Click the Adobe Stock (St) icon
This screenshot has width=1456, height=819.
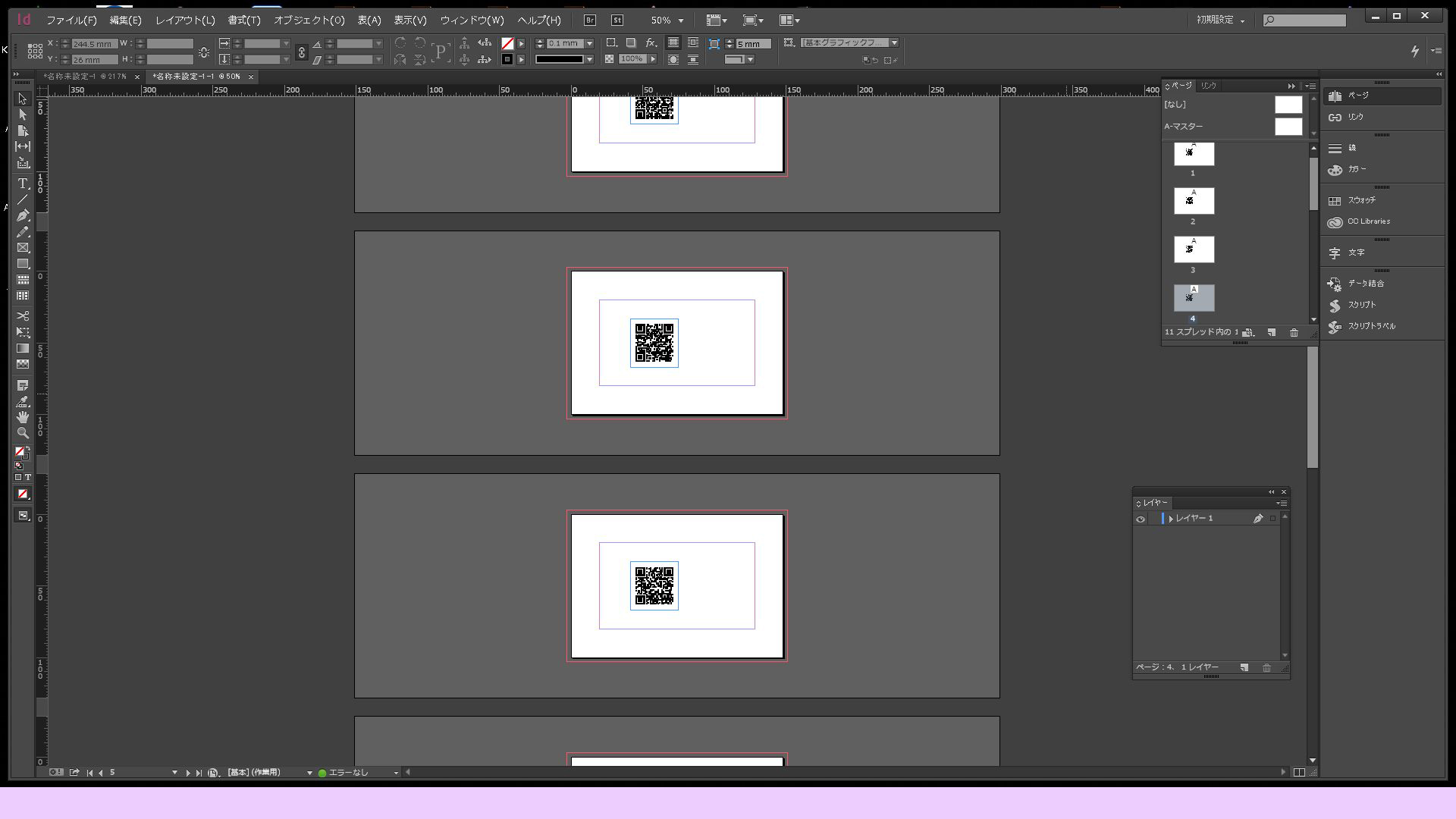coord(617,20)
